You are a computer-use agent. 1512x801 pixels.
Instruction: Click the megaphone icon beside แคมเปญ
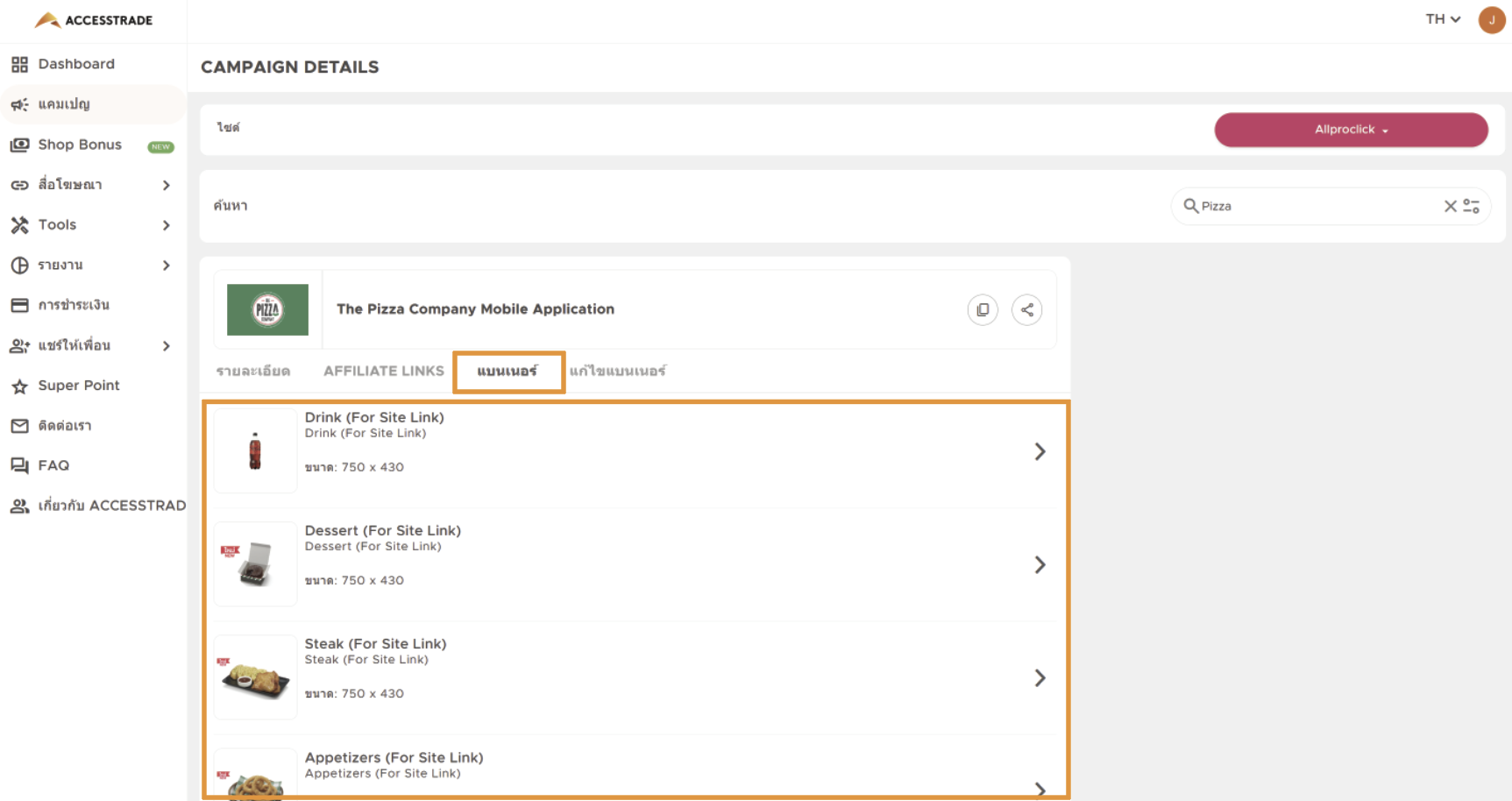pyautogui.click(x=19, y=104)
